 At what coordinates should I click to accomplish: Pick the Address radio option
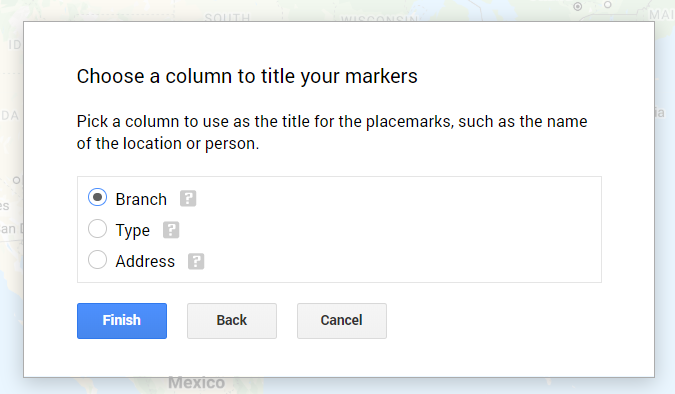tap(97, 260)
